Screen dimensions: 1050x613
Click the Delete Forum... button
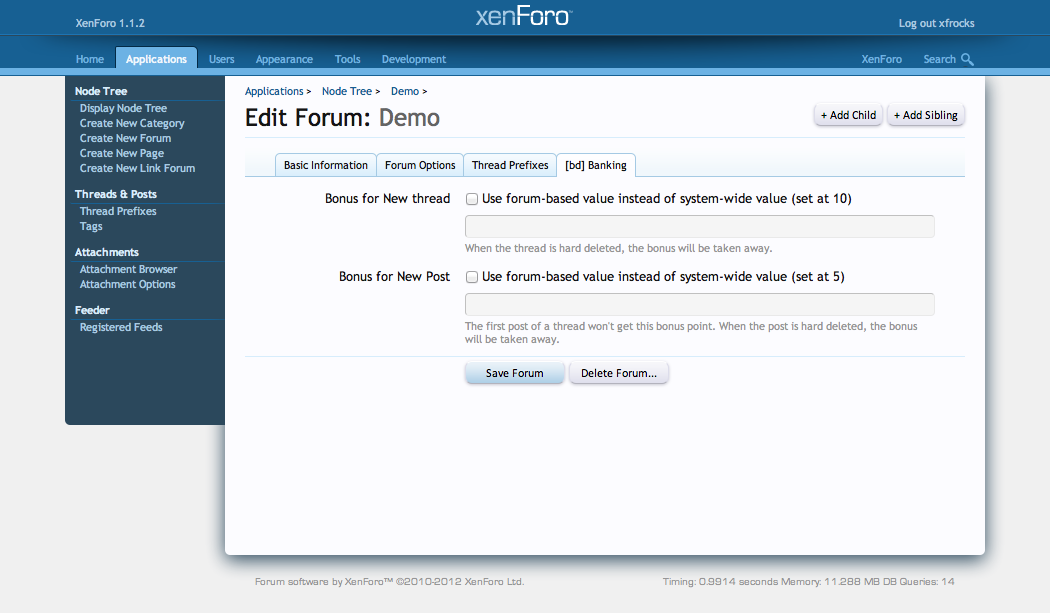tap(619, 373)
